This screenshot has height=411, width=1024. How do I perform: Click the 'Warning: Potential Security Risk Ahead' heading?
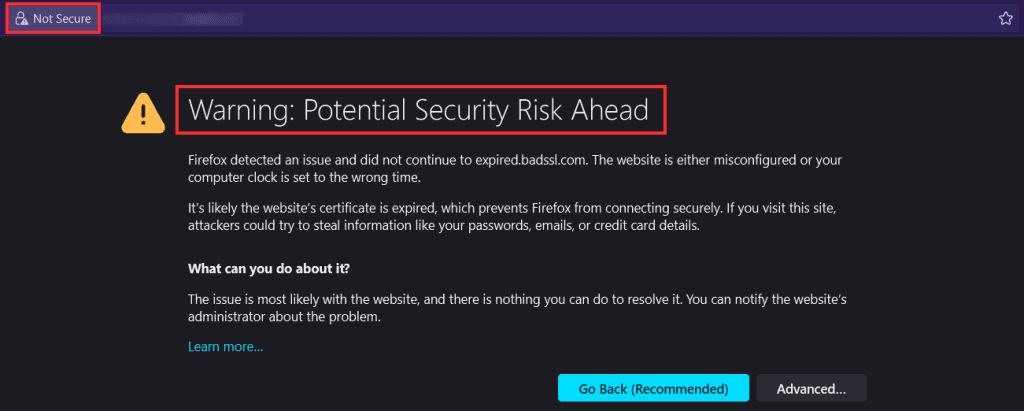419,110
